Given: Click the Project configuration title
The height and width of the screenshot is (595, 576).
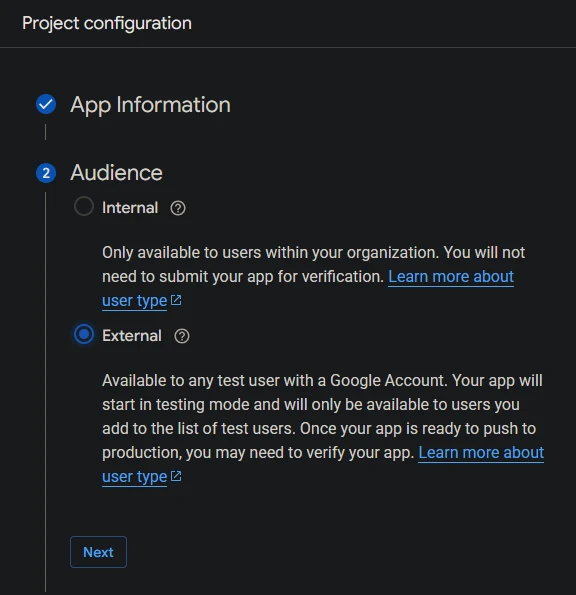Looking at the screenshot, I should tap(107, 23).
